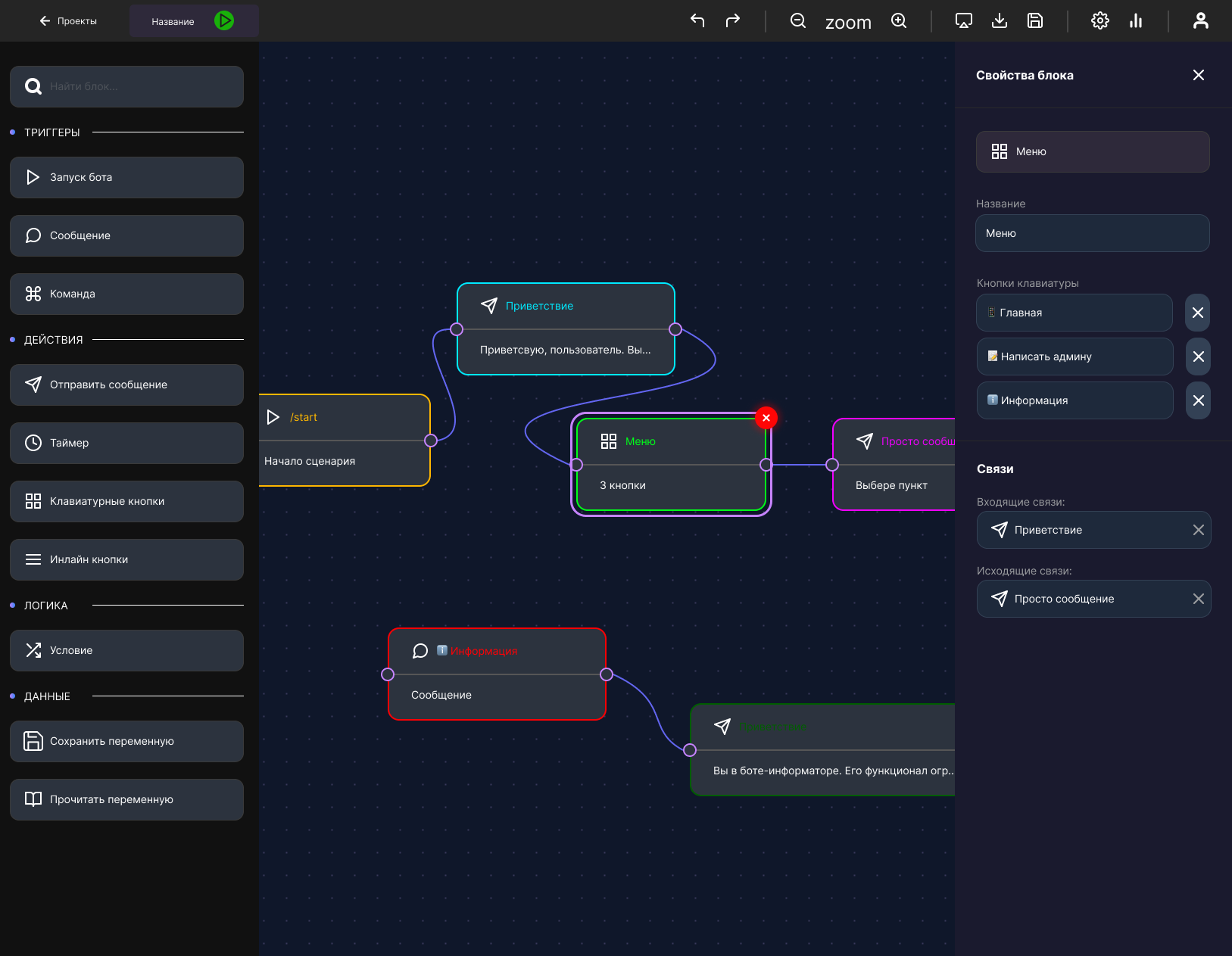Click output connector of Меню node

(x=766, y=465)
